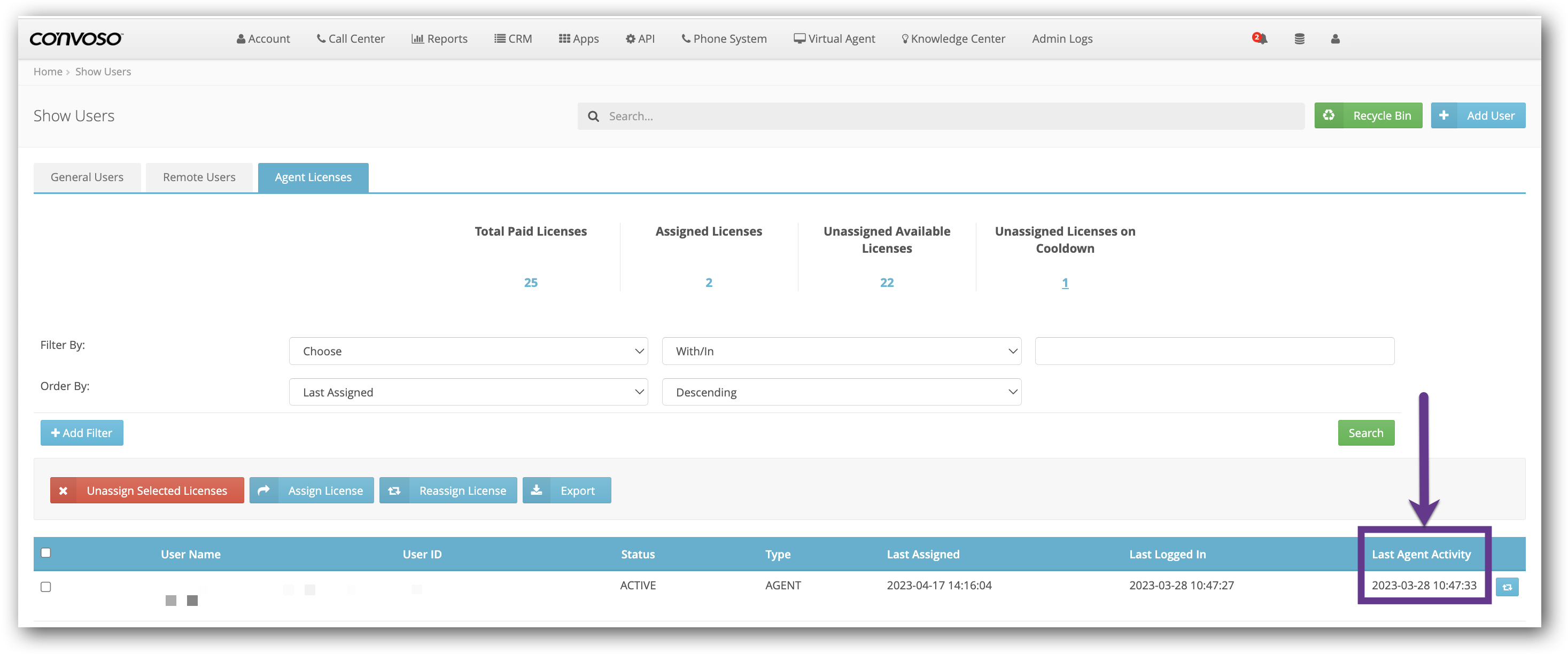Expand the Filter By Choose dropdown
Viewport: 1568px width, 654px height.
pyautogui.click(x=468, y=351)
